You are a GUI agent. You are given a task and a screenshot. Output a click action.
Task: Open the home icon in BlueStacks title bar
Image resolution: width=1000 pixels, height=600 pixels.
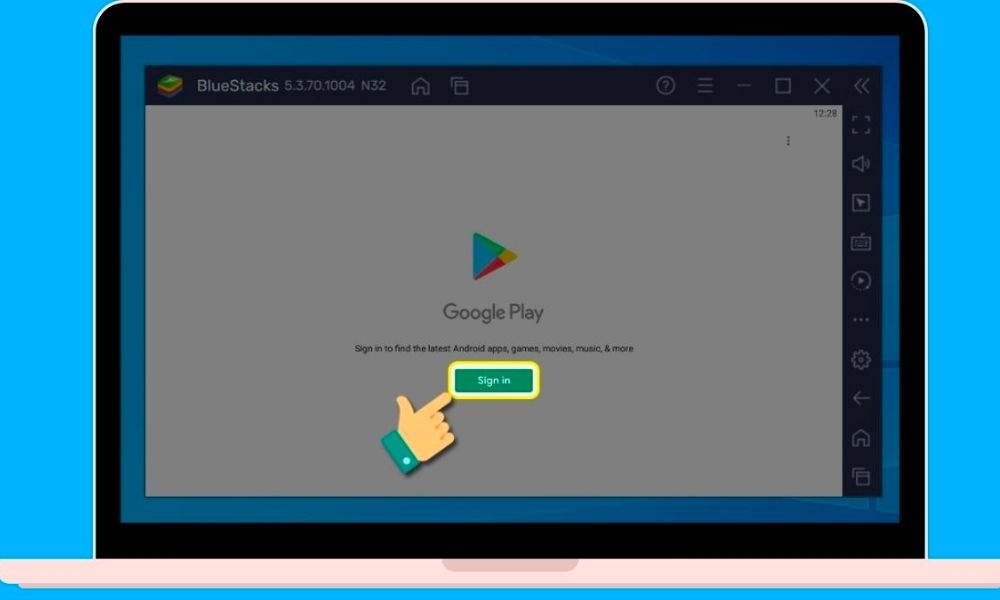(x=420, y=85)
